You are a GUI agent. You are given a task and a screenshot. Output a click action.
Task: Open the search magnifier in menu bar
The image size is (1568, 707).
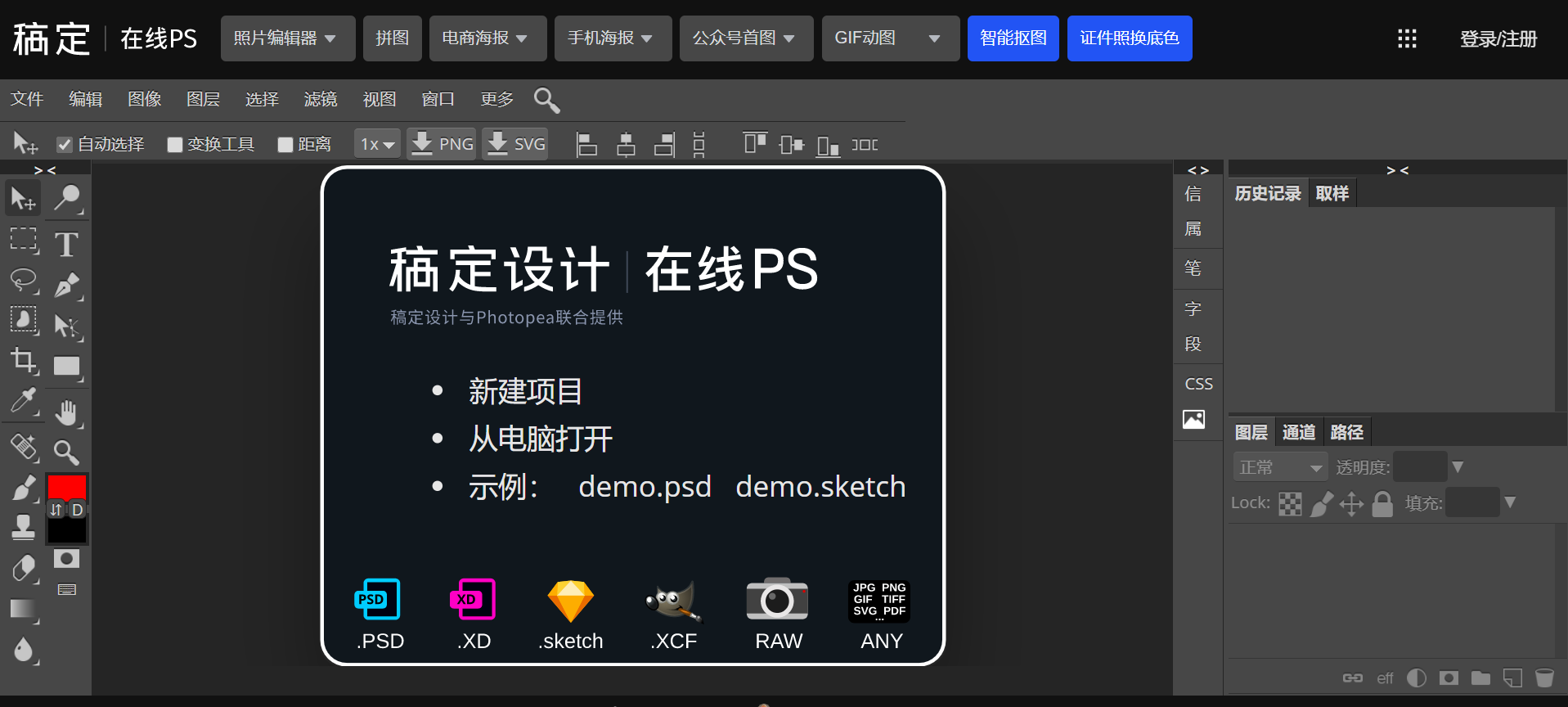[546, 100]
